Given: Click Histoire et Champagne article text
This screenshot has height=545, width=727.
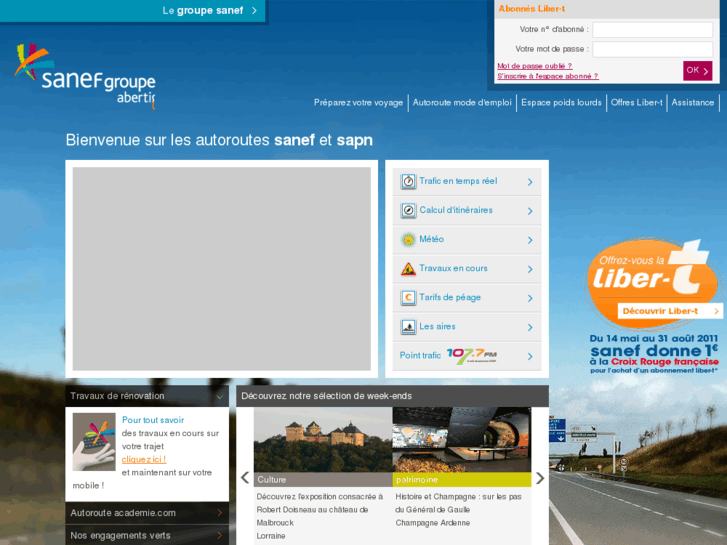Looking at the screenshot, I should [x=458, y=509].
